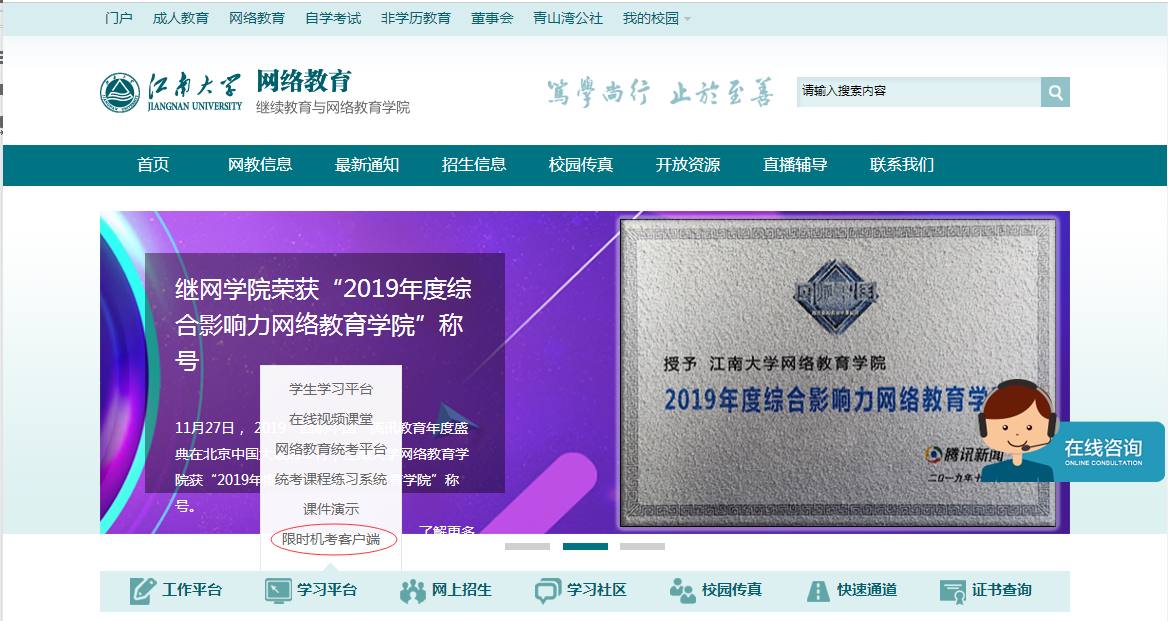Click the search magnifier icon
1168x621 pixels.
click(x=1055, y=92)
